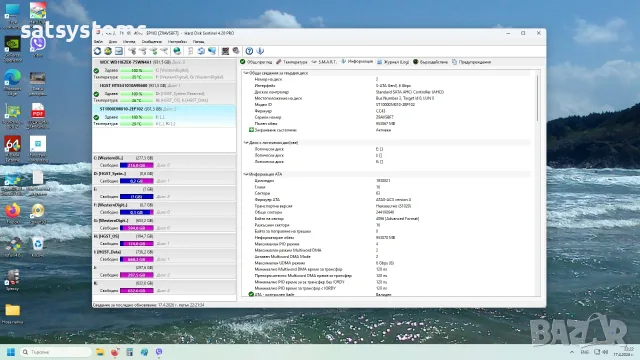Switch to the Общ преглед tab
Image resolution: width=640 pixels, height=360 pixels.
tap(256, 62)
